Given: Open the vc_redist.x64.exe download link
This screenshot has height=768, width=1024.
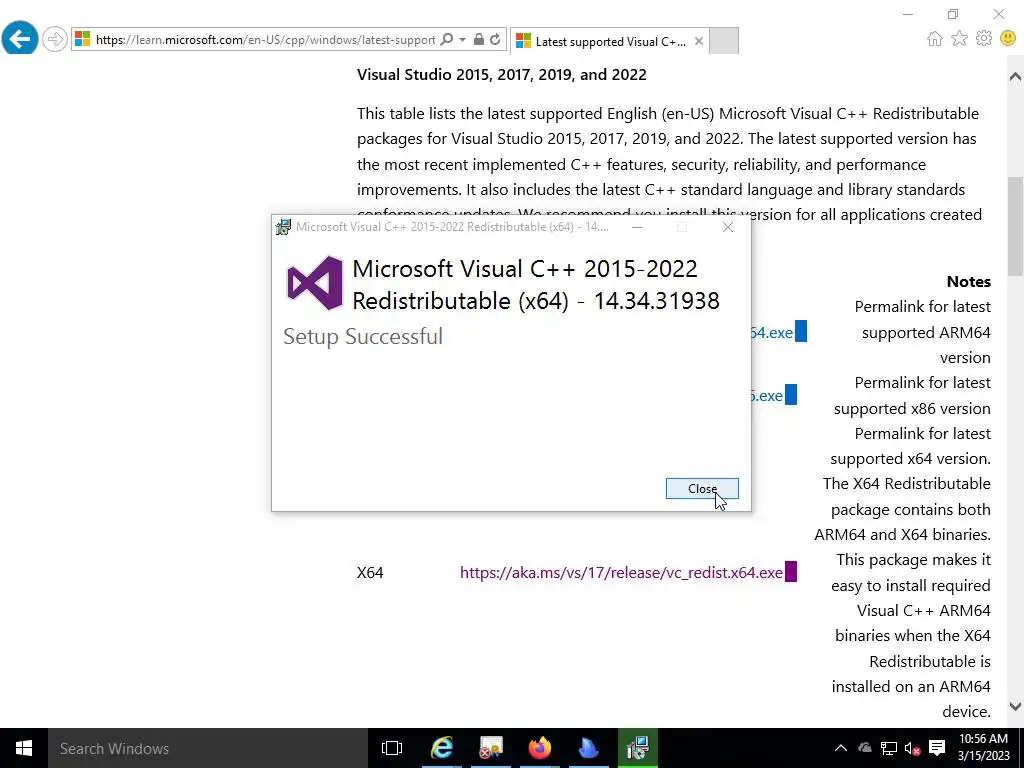Looking at the screenshot, I should click(x=621, y=573).
